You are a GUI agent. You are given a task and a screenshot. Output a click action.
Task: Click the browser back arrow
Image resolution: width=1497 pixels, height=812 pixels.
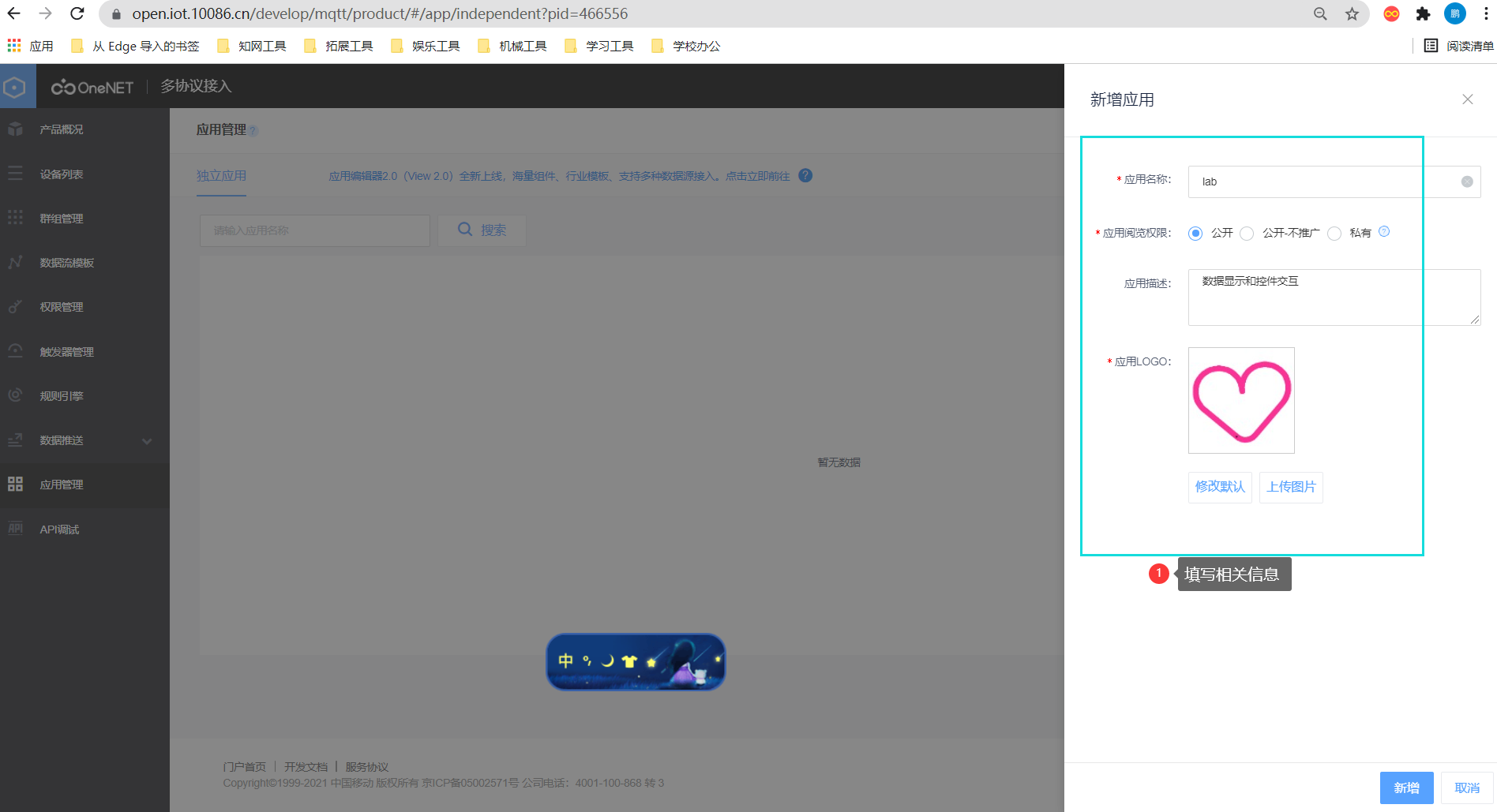coord(14,13)
